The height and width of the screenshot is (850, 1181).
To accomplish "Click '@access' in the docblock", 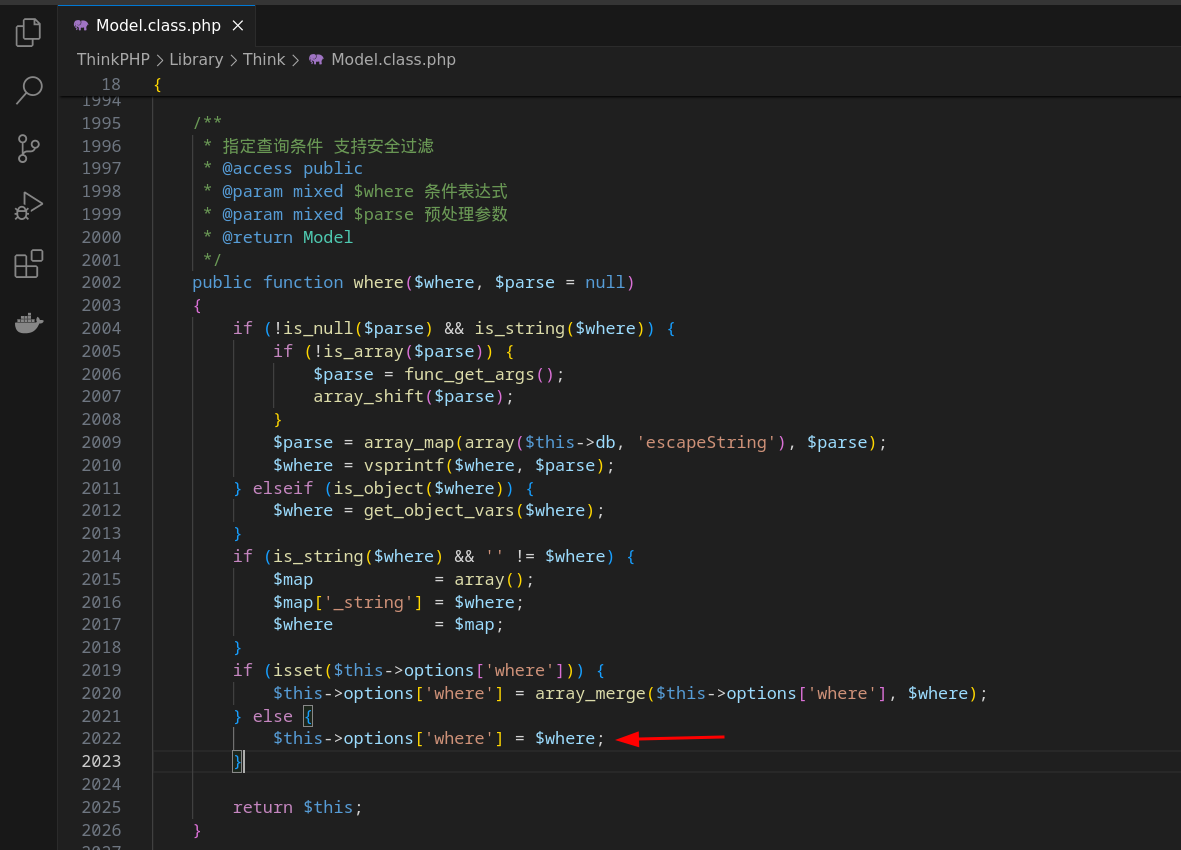I will (x=257, y=169).
